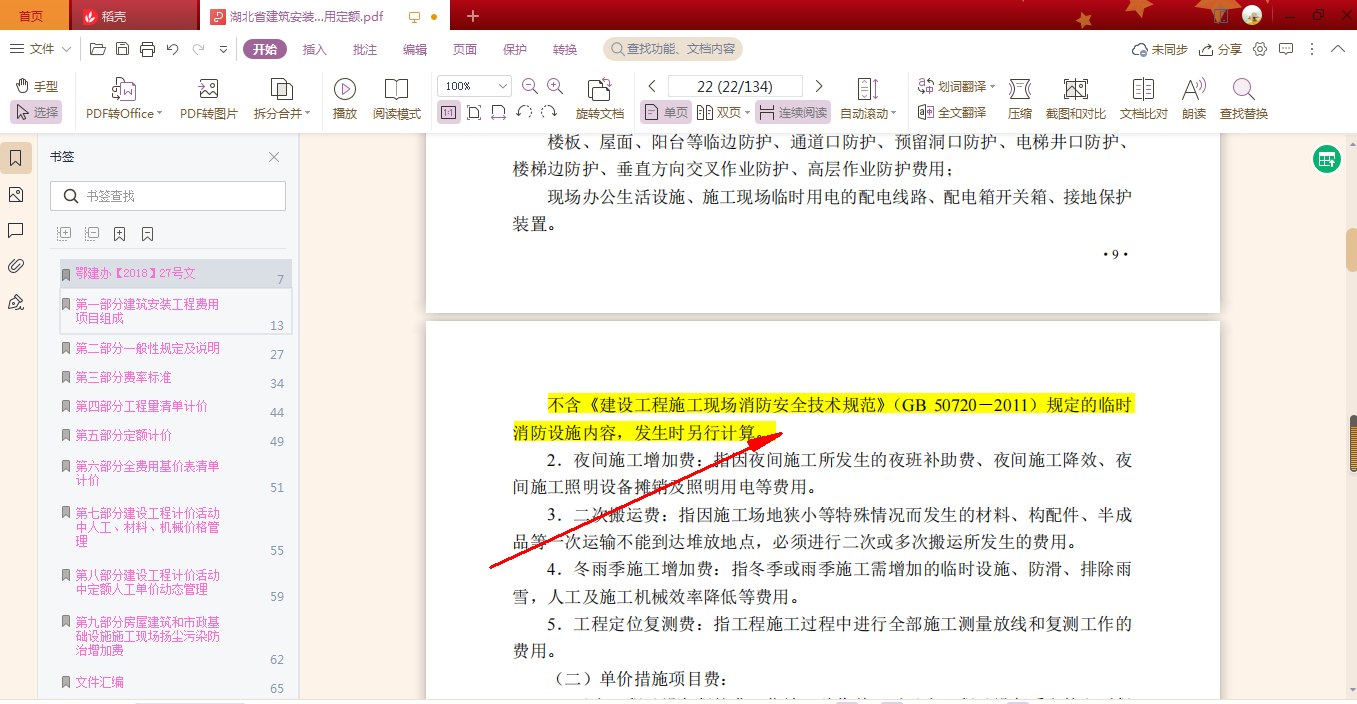The width and height of the screenshot is (1357, 704).
Task: Switch to the 插入 ribbon tab
Action: [315, 49]
